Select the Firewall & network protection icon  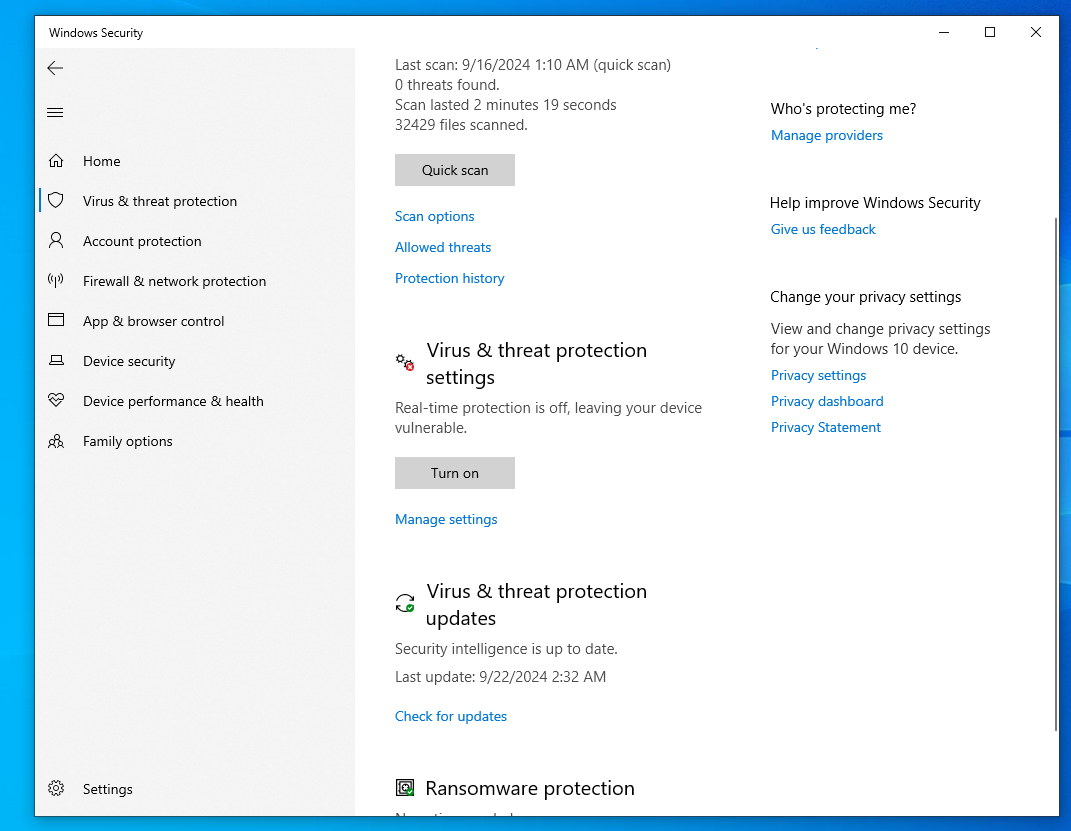tap(56, 281)
